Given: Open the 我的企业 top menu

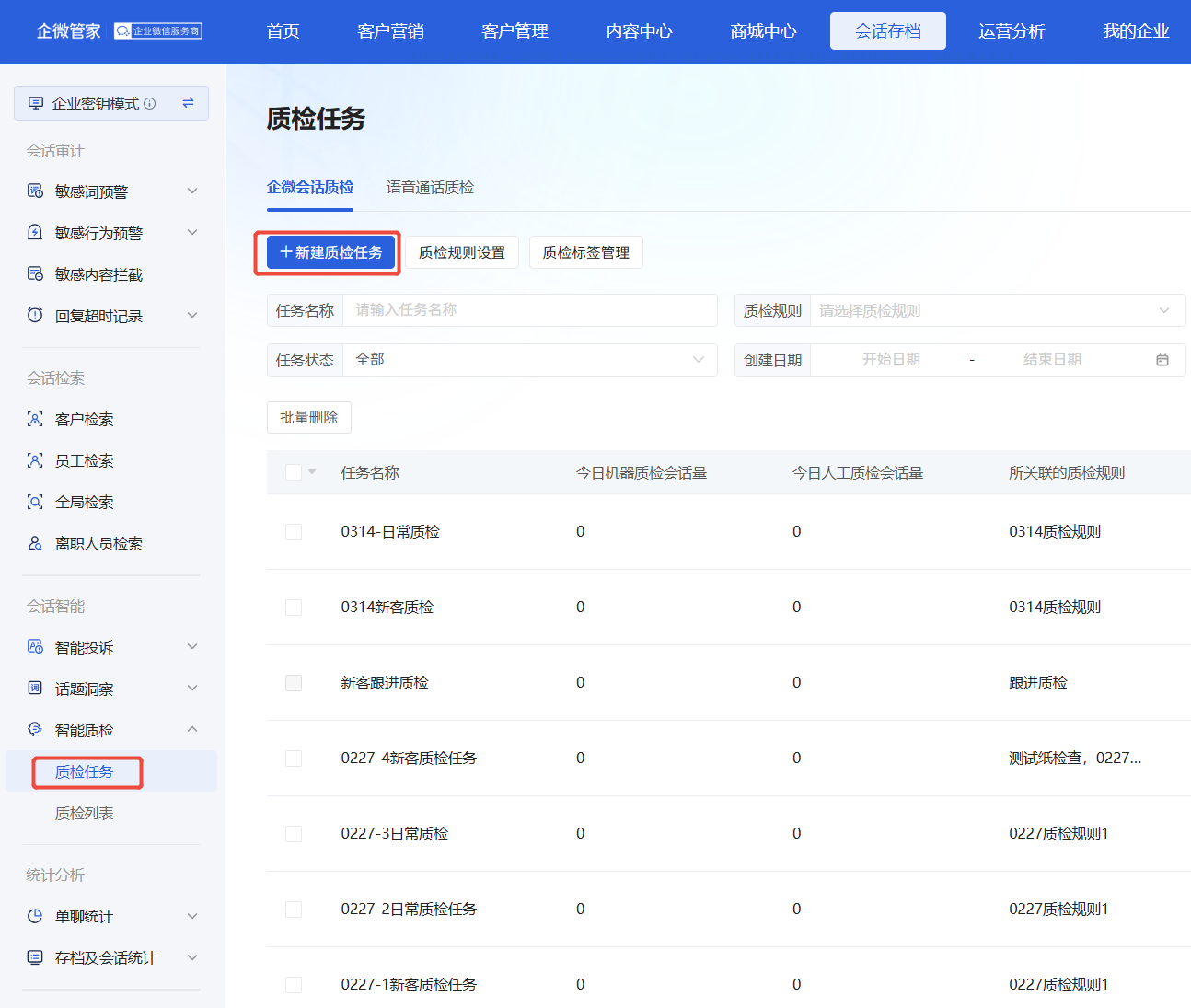Looking at the screenshot, I should 1136,31.
